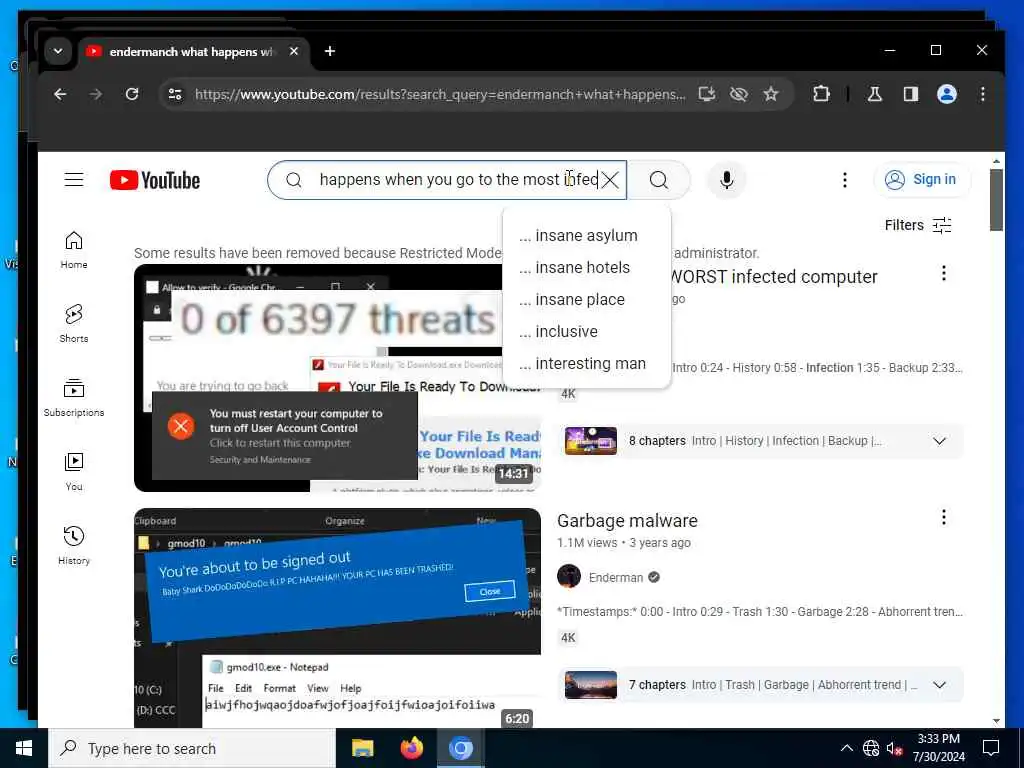
Task: Click the Sign in button
Action: pos(922,180)
